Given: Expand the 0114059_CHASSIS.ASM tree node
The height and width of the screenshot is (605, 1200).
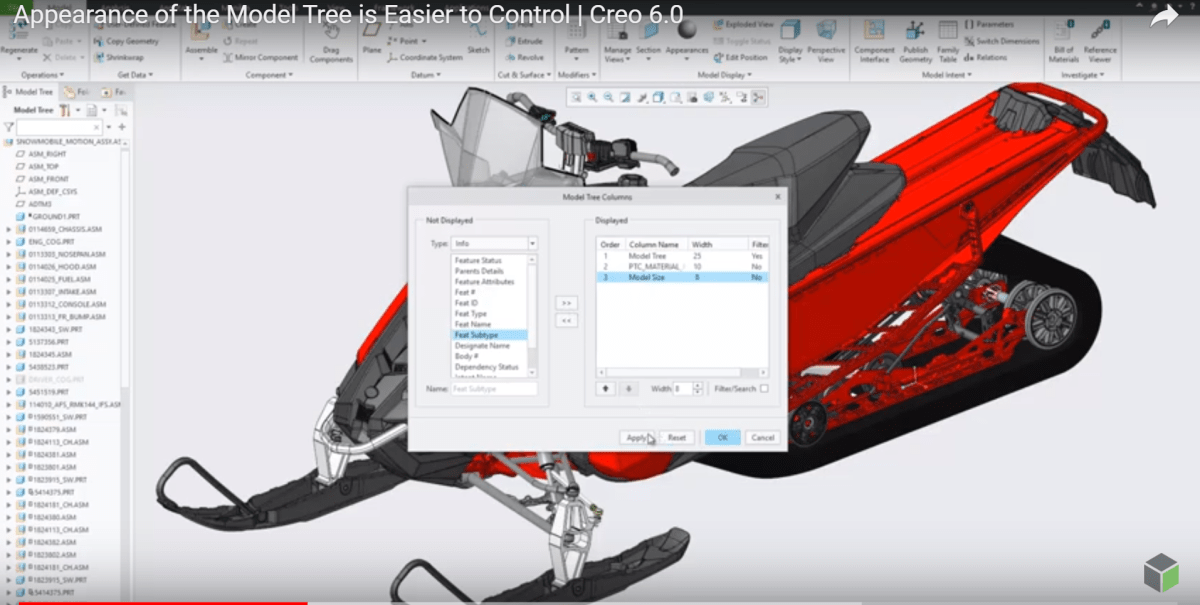Looking at the screenshot, I should point(7,229).
